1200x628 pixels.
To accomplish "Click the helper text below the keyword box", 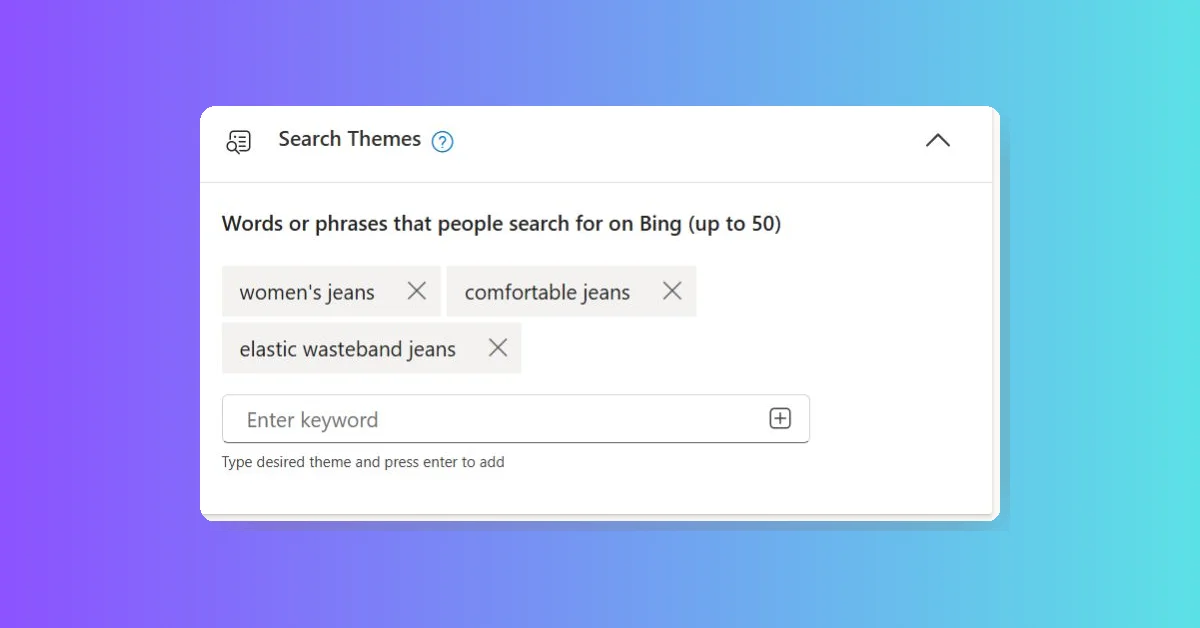I will [x=363, y=462].
